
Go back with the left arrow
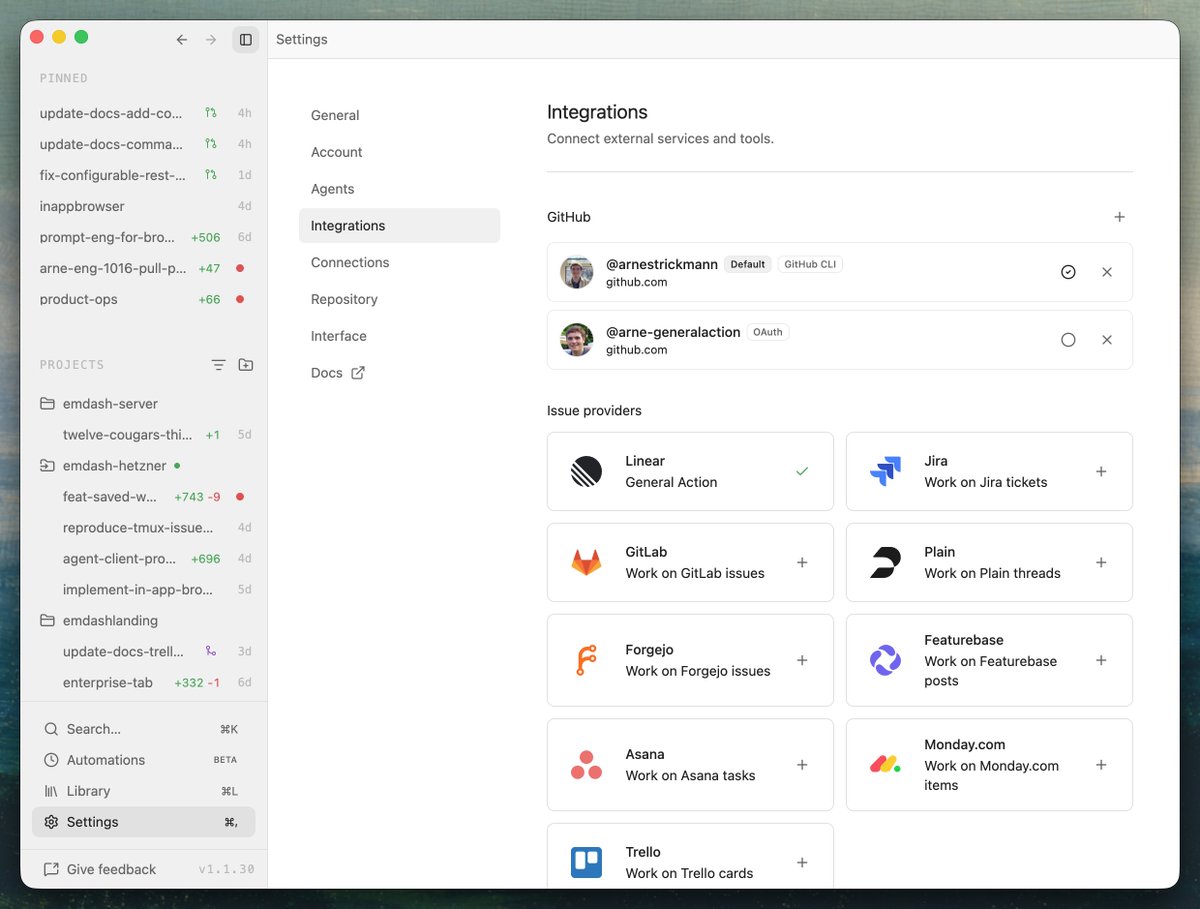tap(182, 40)
